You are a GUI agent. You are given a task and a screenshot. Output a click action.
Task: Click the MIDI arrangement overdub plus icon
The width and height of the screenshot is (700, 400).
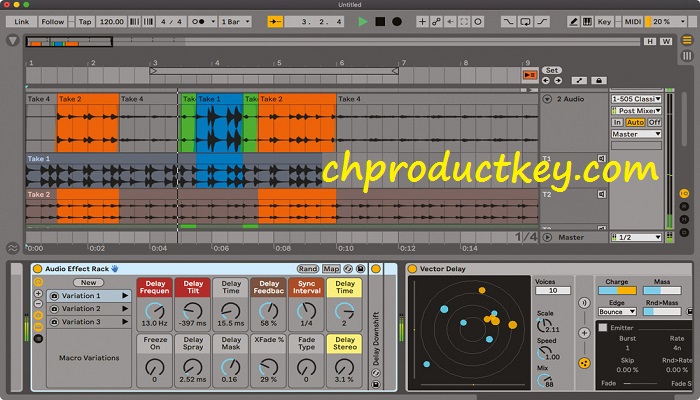pyautogui.click(x=422, y=21)
